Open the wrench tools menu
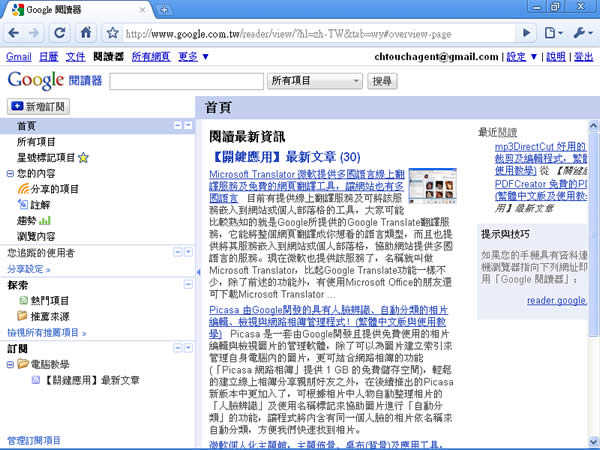The height and width of the screenshot is (450, 600). point(583,33)
